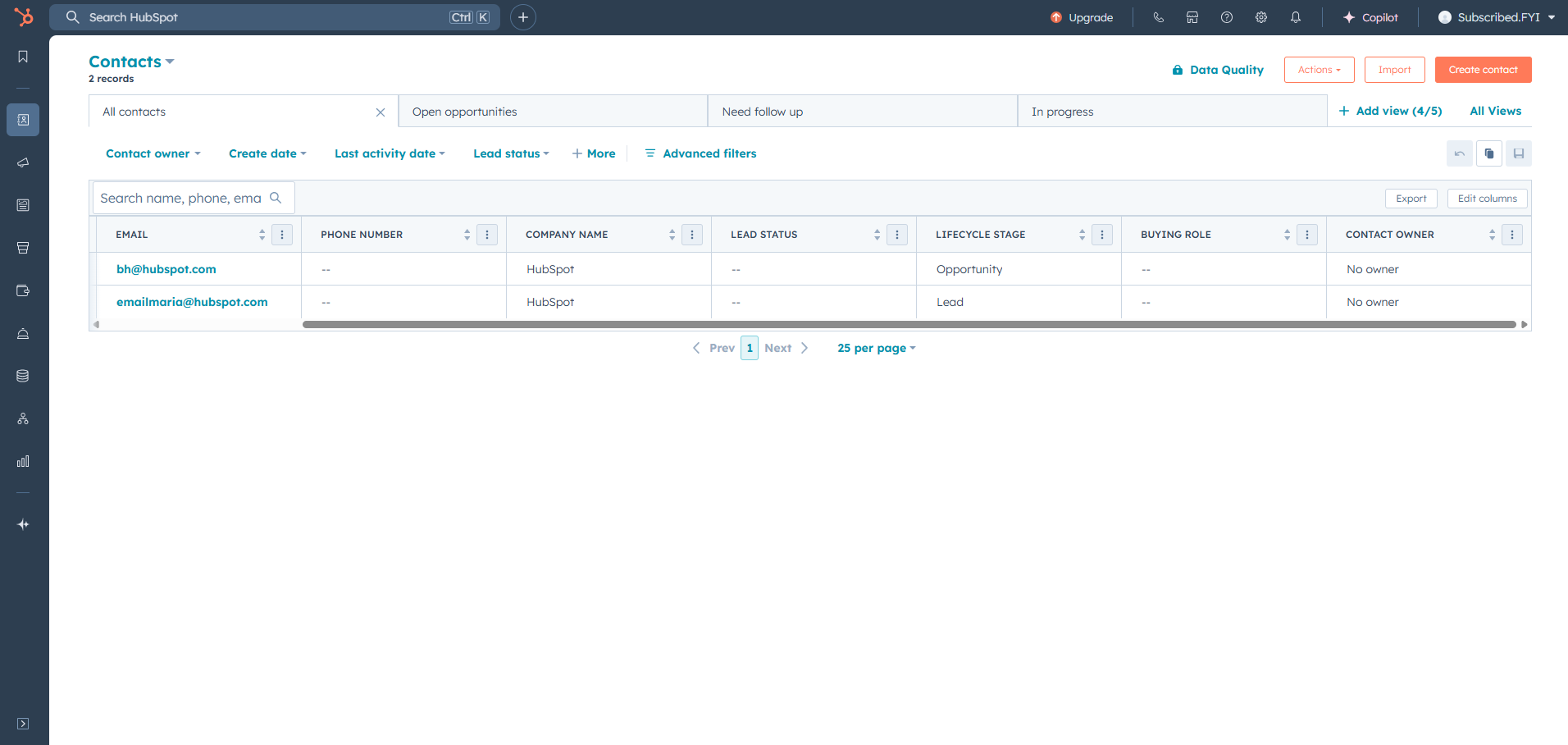The width and height of the screenshot is (1568, 745).
Task: Sort by the Contact Owner column
Action: pos(1493,235)
